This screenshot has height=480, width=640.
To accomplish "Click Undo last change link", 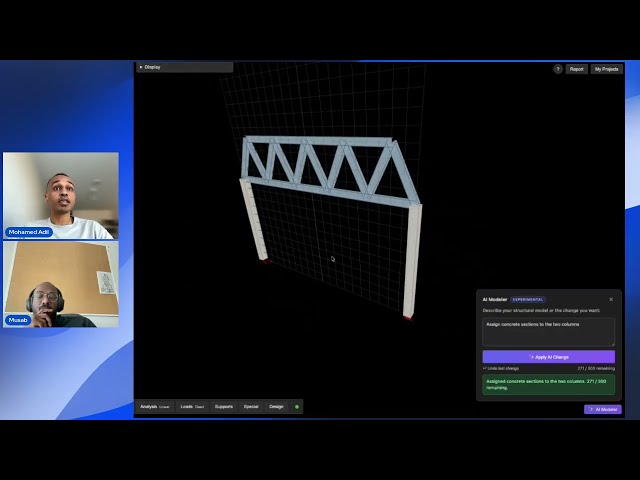I will tap(501, 368).
